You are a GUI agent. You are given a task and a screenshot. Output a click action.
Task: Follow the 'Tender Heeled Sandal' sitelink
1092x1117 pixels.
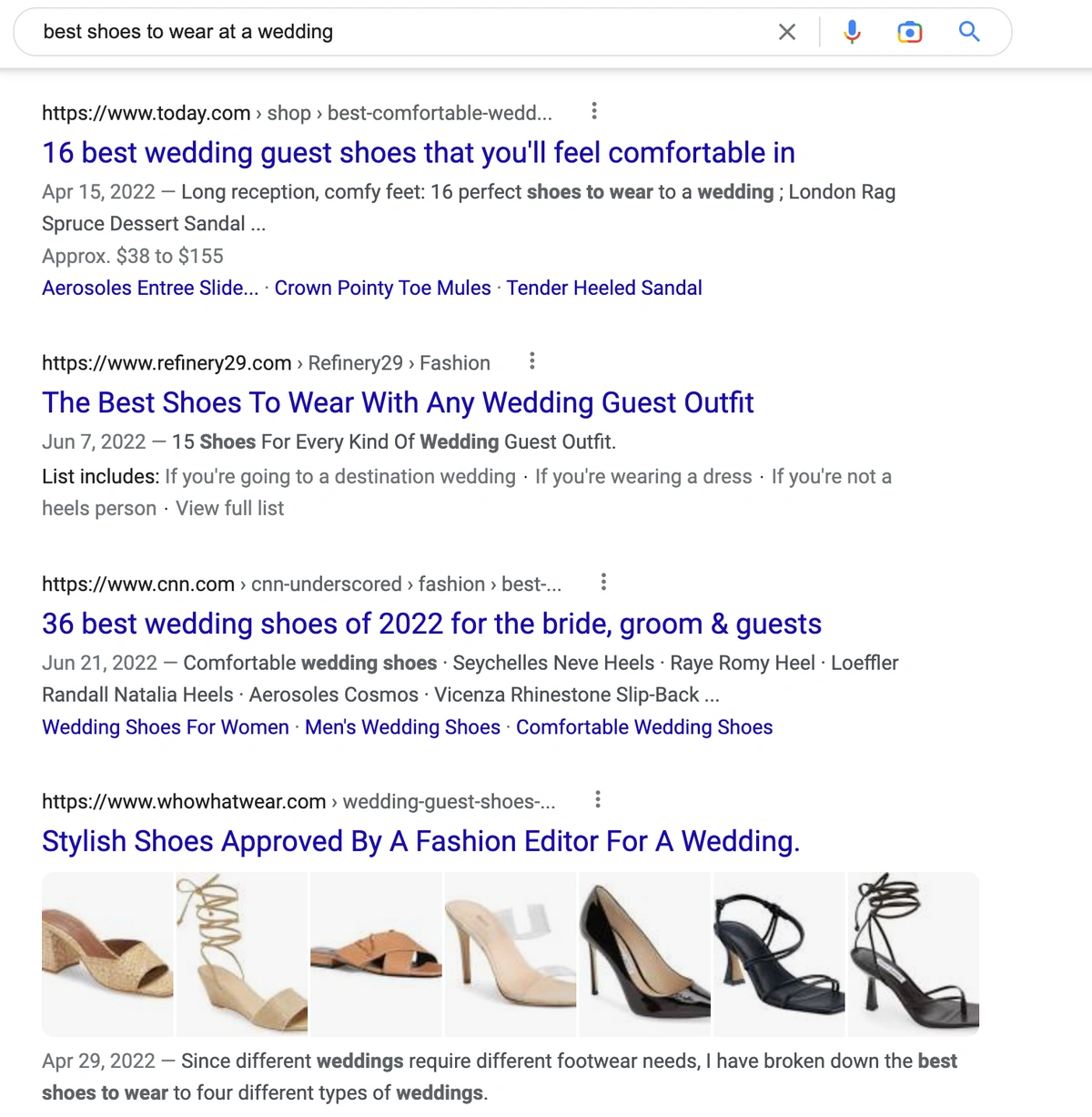[x=604, y=288]
